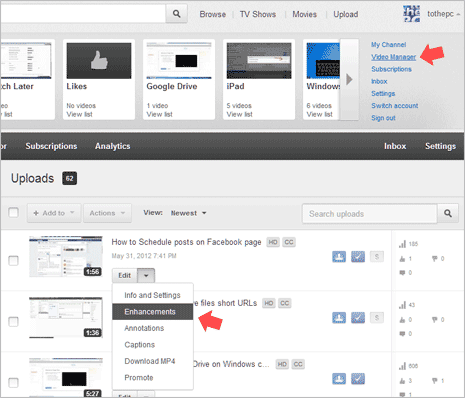
Task: Click thumbs-down icon in Facebook video stats
Action: 435,259
